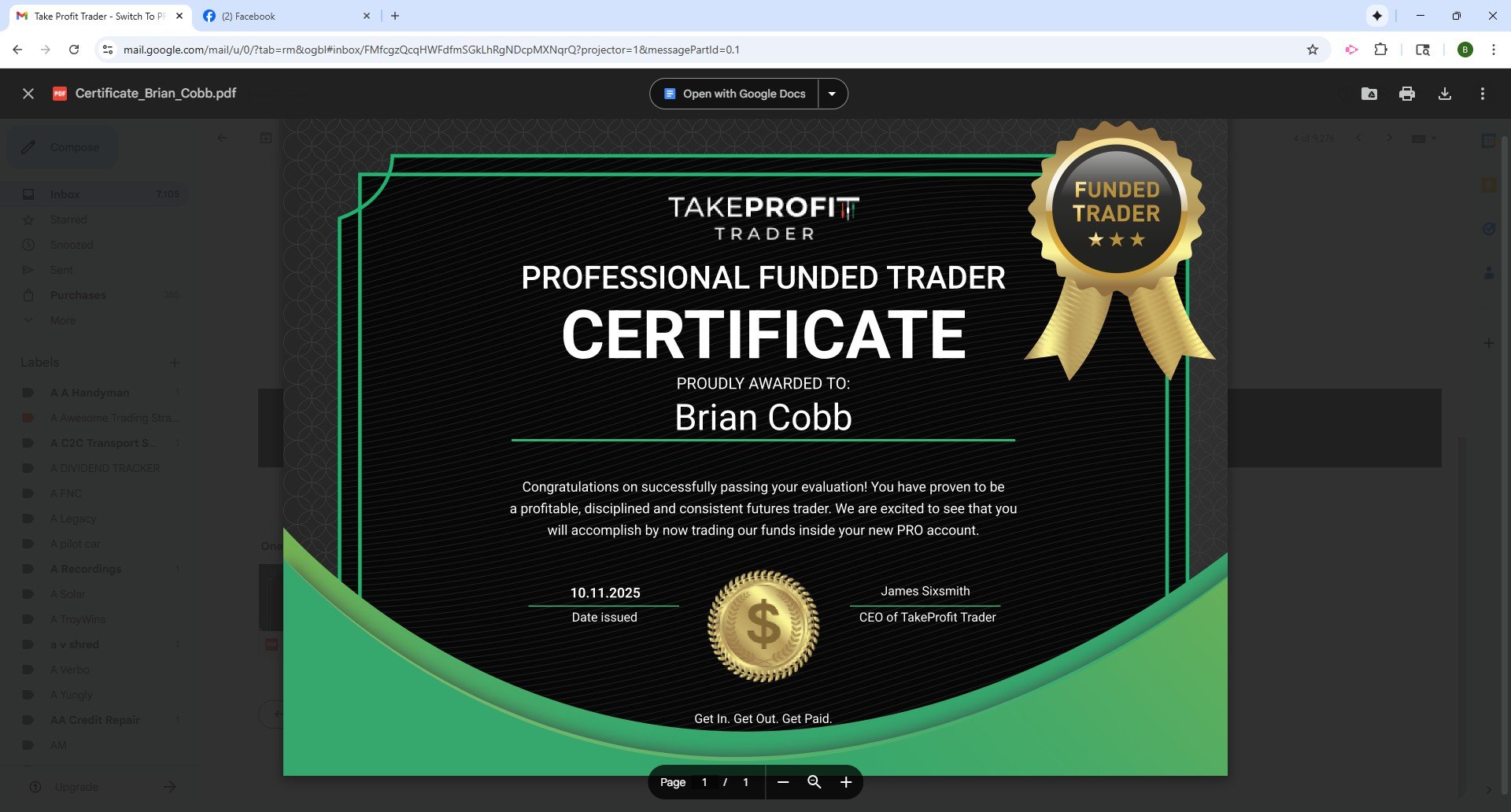Add the PDF to Google Drive

coord(1369,94)
